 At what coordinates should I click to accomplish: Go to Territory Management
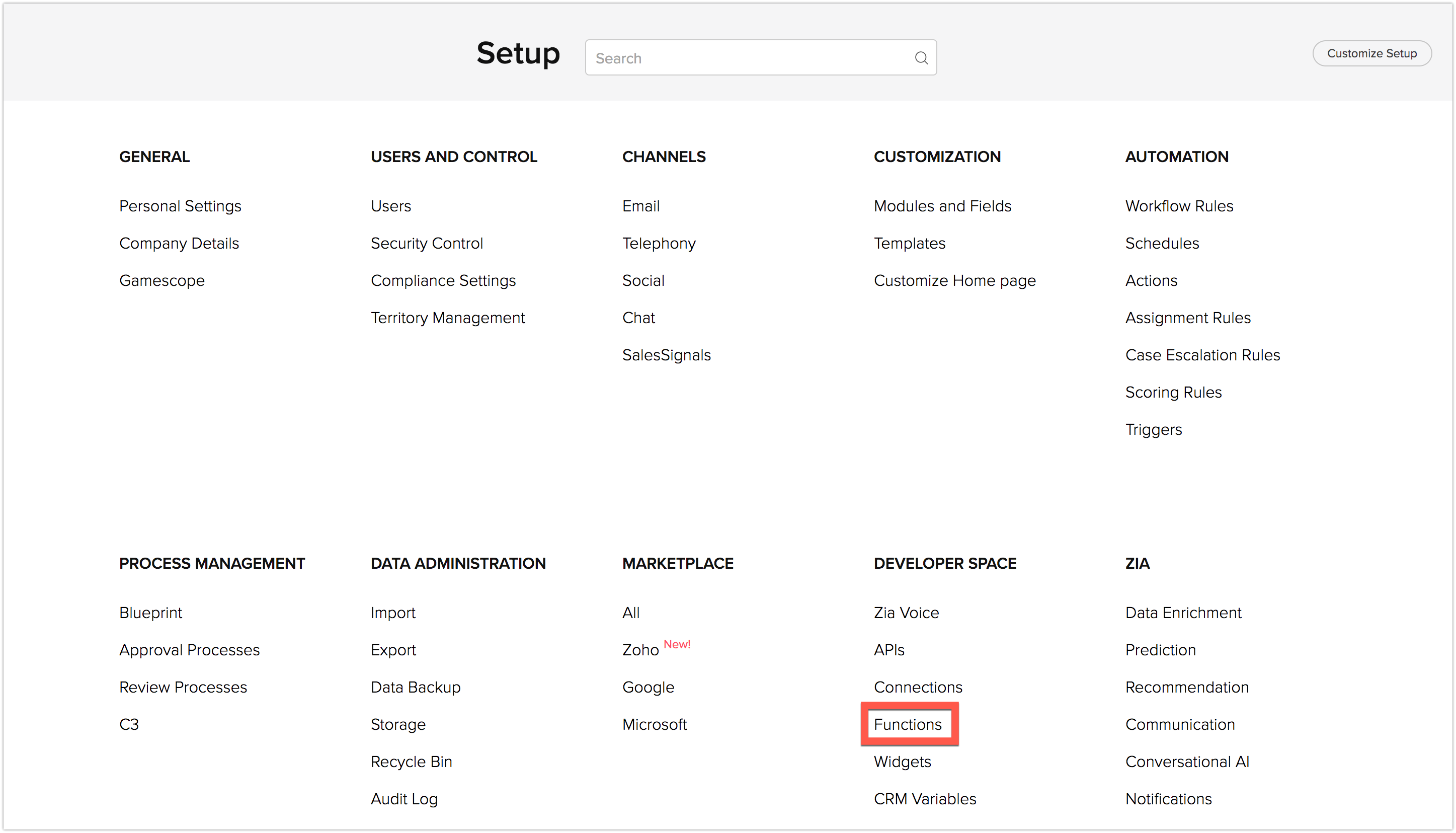coord(447,318)
